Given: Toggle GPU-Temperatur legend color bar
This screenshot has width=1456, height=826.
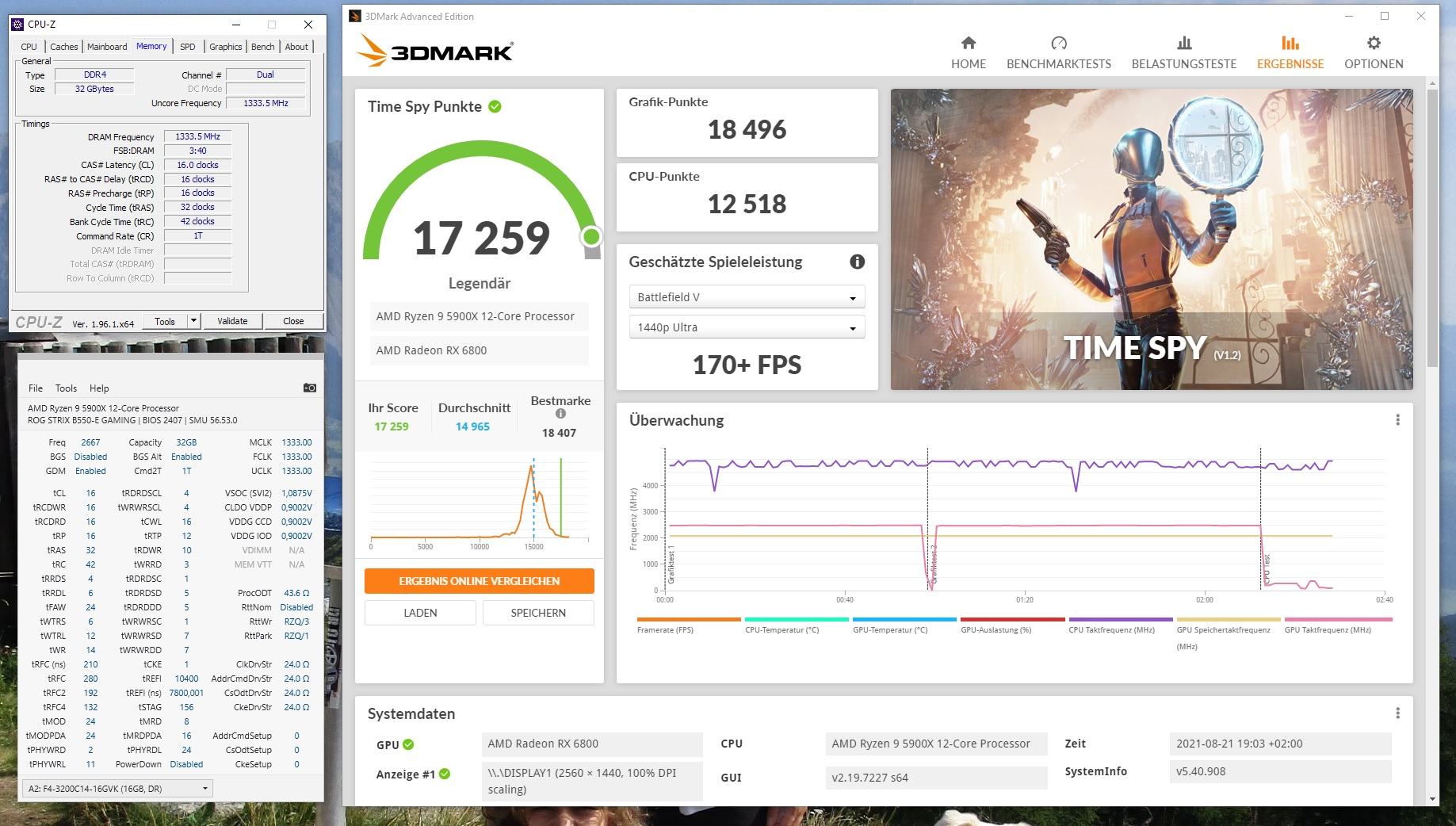Looking at the screenshot, I should [904, 619].
